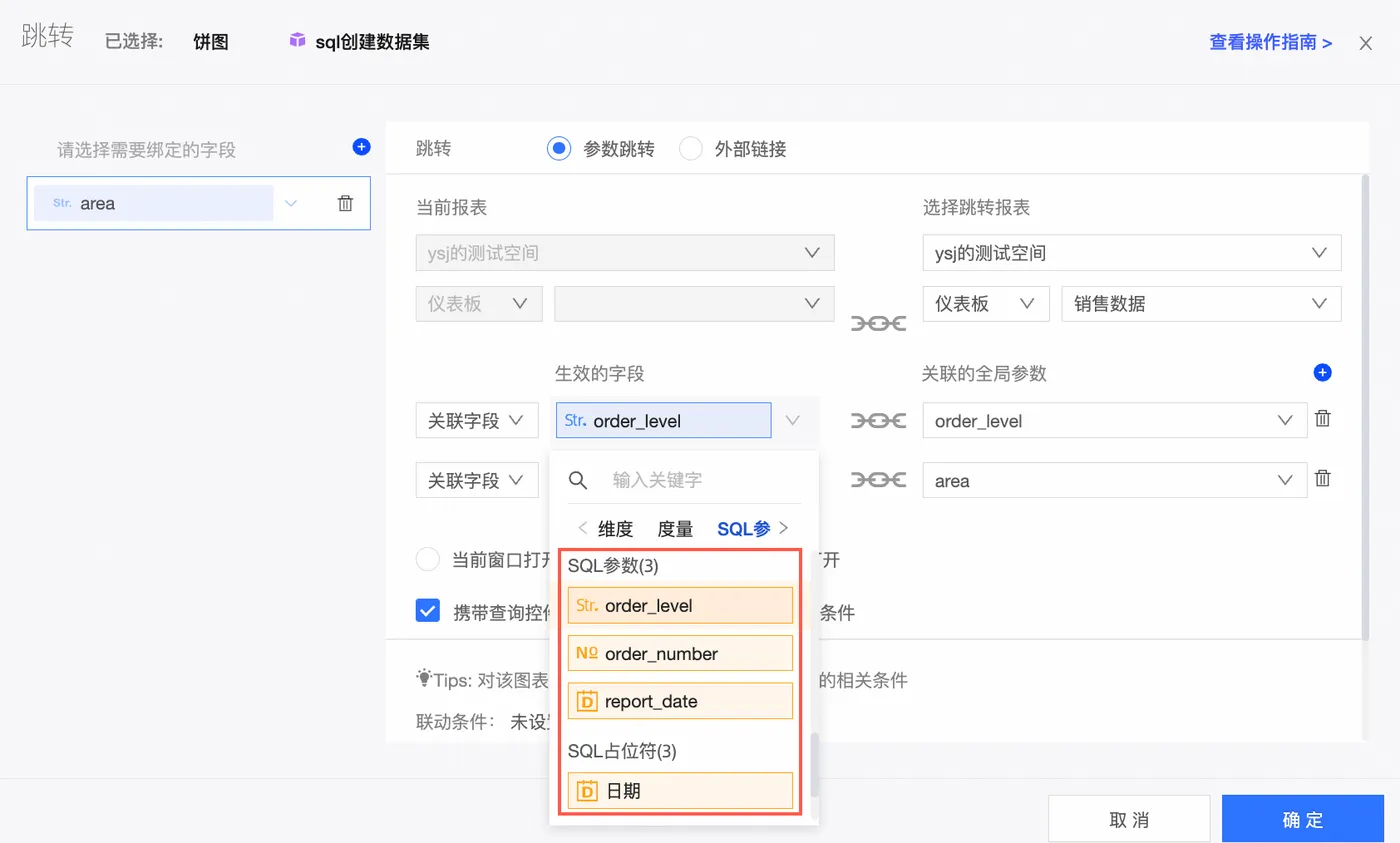Open current report 仪表板 type dropdown
1400x843 pixels.
click(x=479, y=303)
